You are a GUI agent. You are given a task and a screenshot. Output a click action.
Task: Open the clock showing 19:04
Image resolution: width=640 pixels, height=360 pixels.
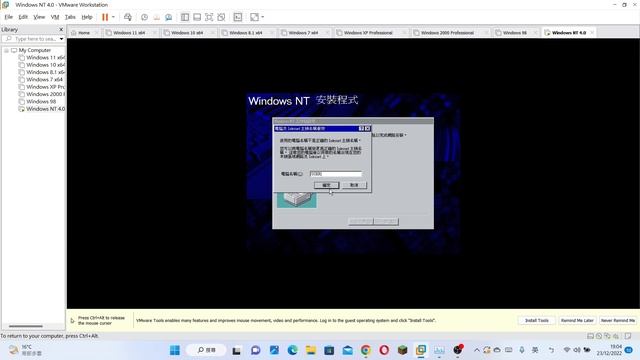tap(609, 350)
